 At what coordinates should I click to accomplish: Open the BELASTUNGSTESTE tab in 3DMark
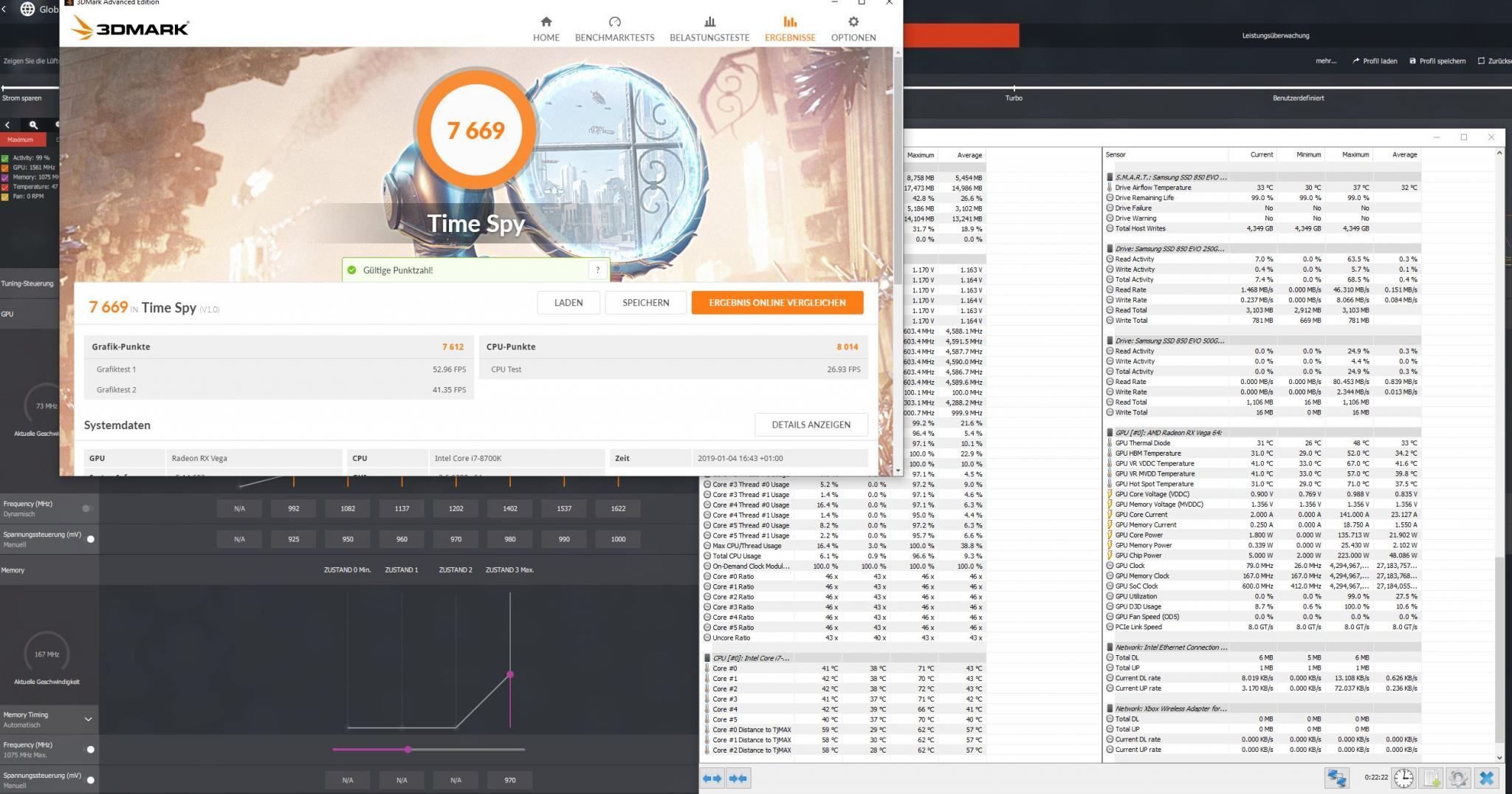tap(709, 29)
